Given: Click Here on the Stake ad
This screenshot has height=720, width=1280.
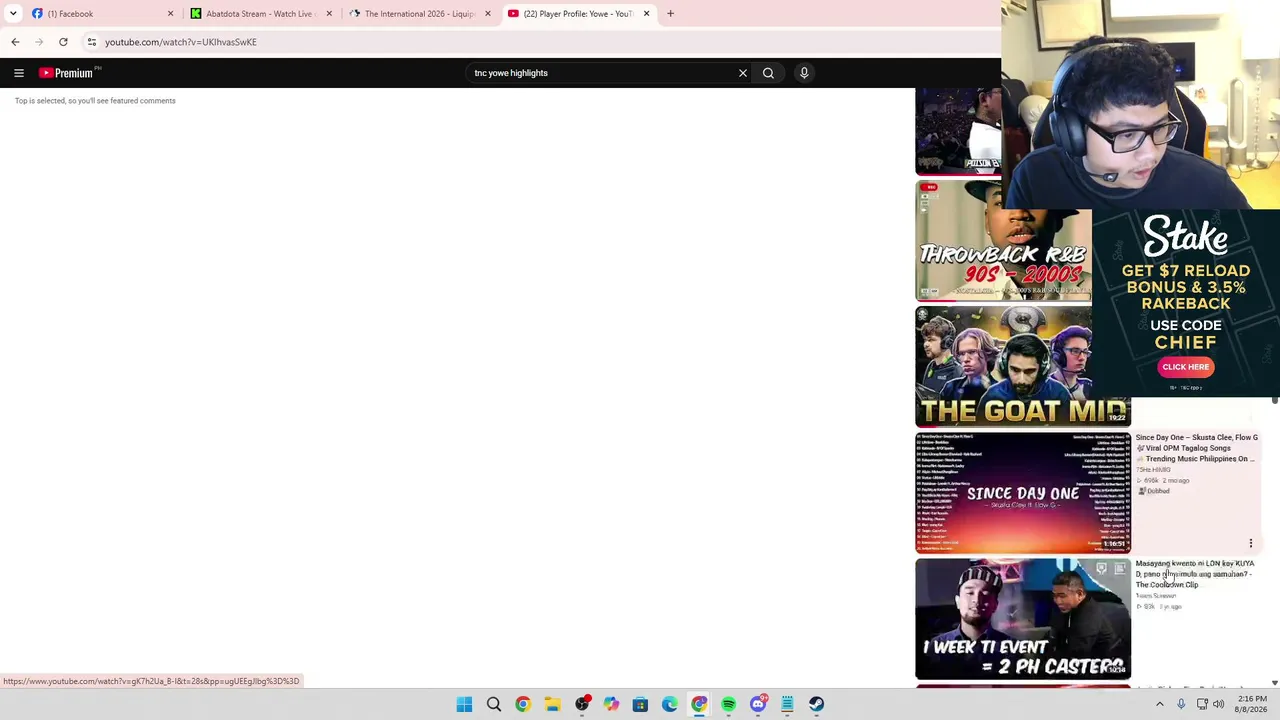Looking at the screenshot, I should tap(1186, 367).
